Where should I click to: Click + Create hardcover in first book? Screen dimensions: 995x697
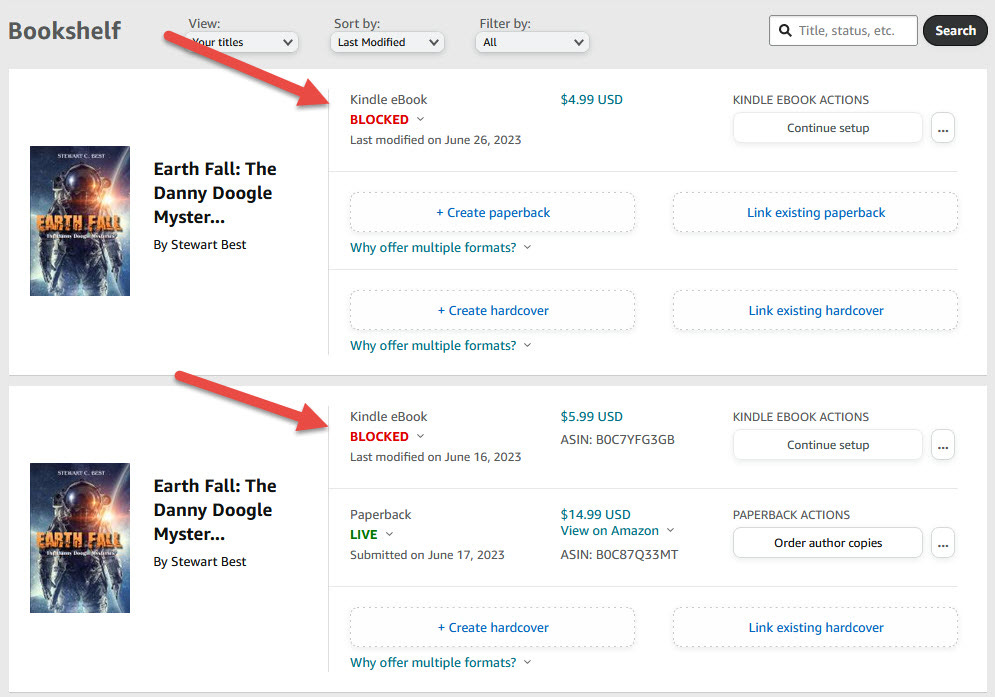pos(492,310)
